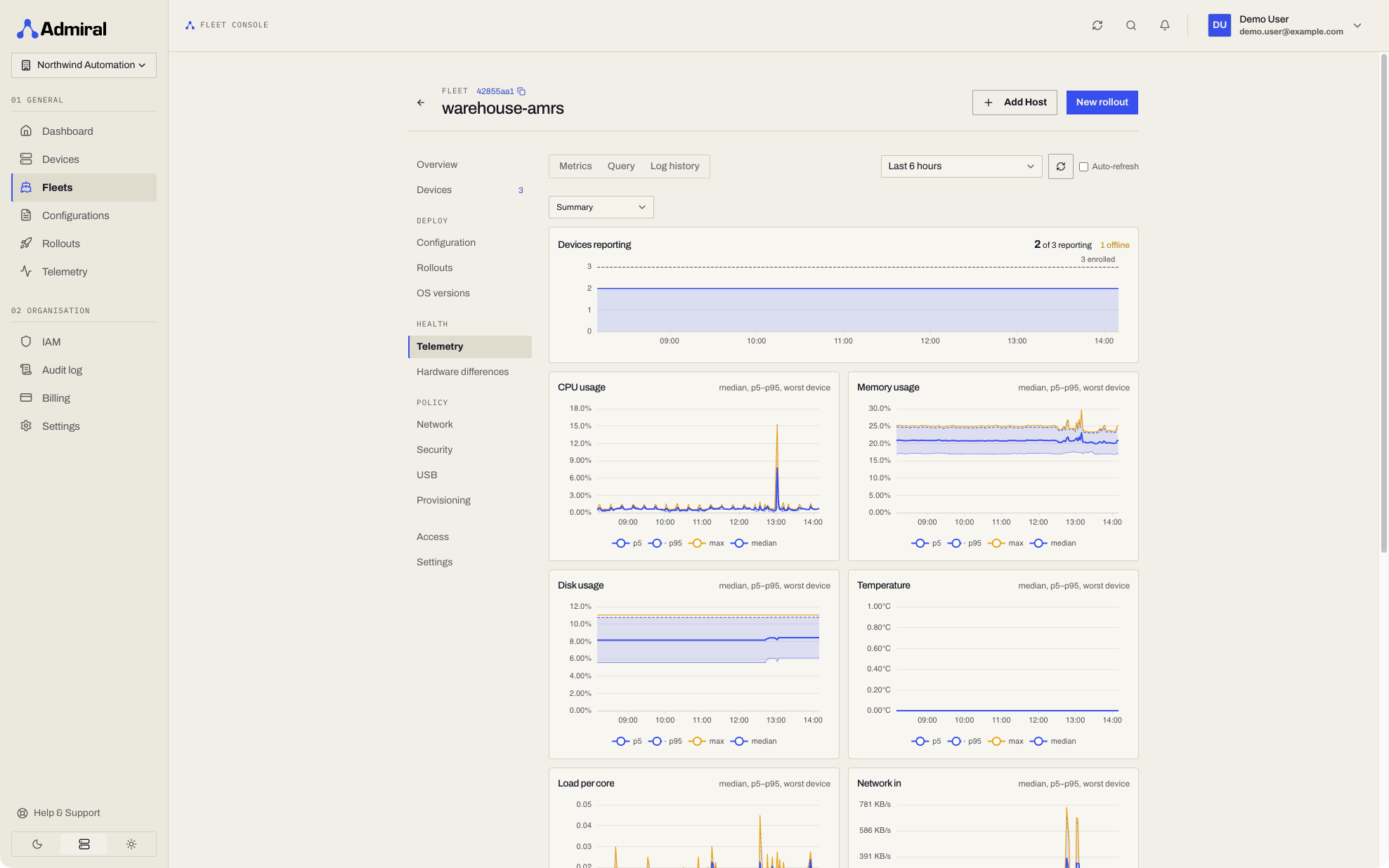The height and width of the screenshot is (868, 1389).
Task: Open the fleet Settings section
Action: [x=469, y=563]
